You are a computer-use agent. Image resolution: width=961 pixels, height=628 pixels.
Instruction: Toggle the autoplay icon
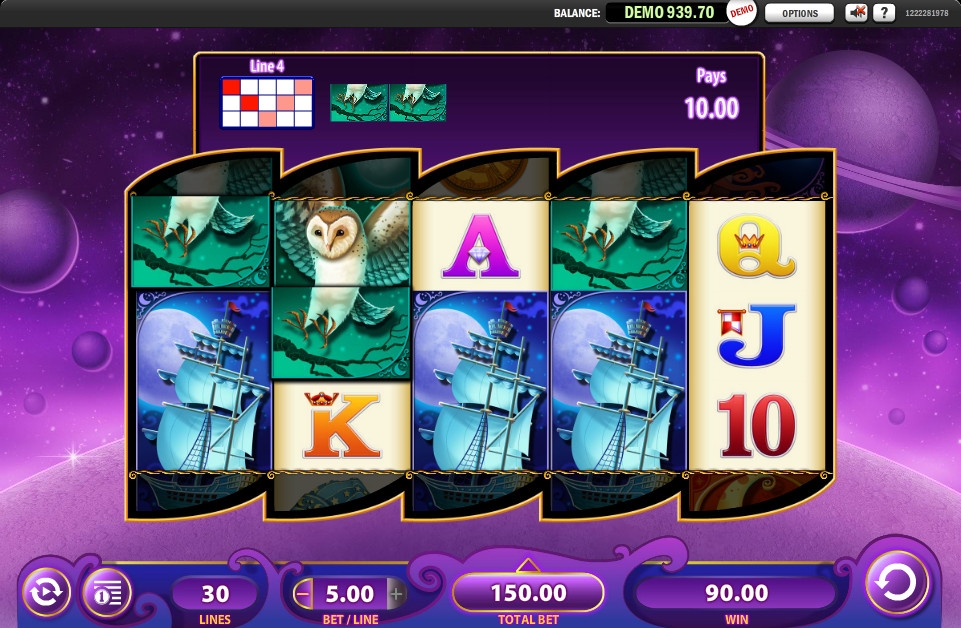[47, 592]
